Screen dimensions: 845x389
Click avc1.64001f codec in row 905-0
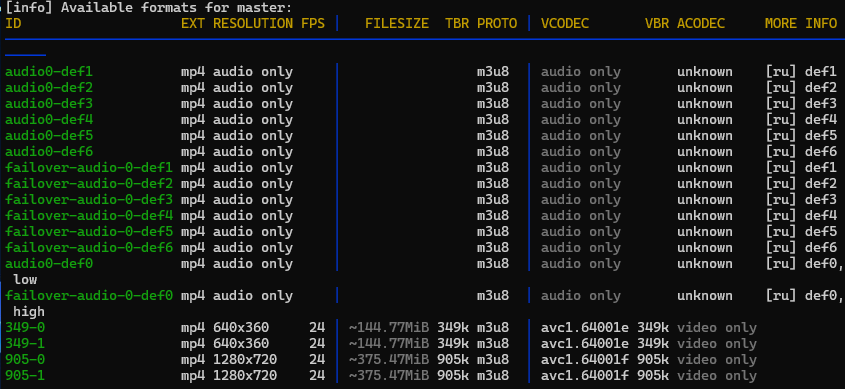[x=585, y=360]
